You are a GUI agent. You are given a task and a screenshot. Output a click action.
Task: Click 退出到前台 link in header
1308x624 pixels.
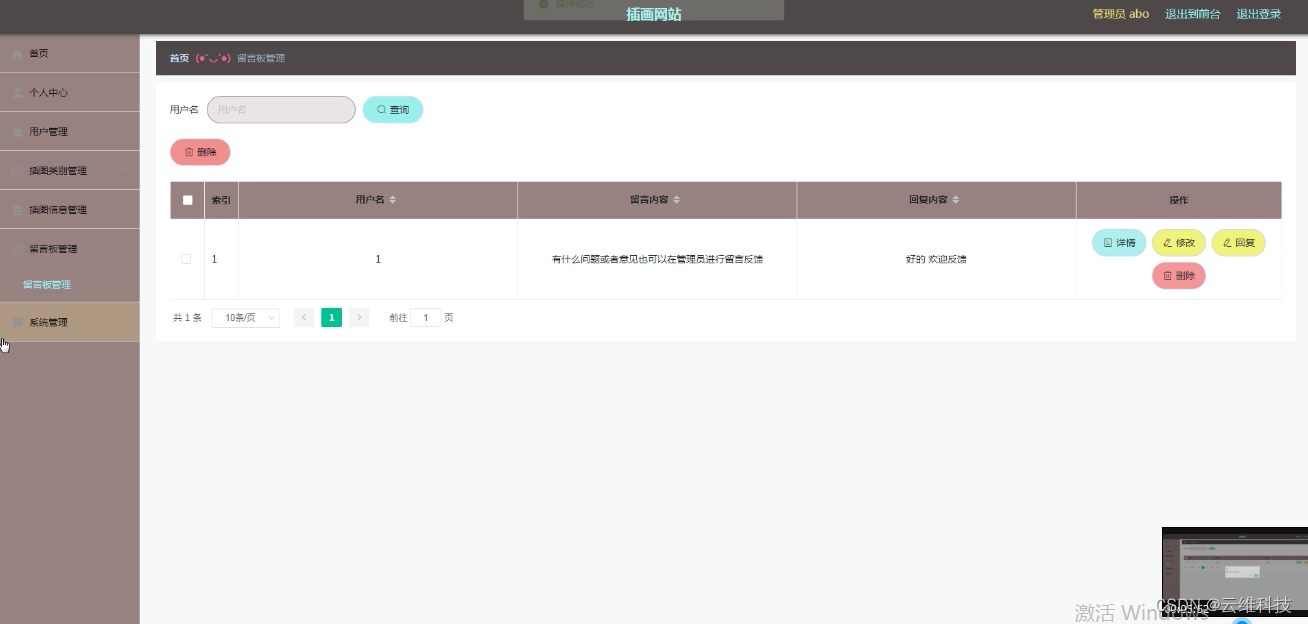[x=1193, y=14]
